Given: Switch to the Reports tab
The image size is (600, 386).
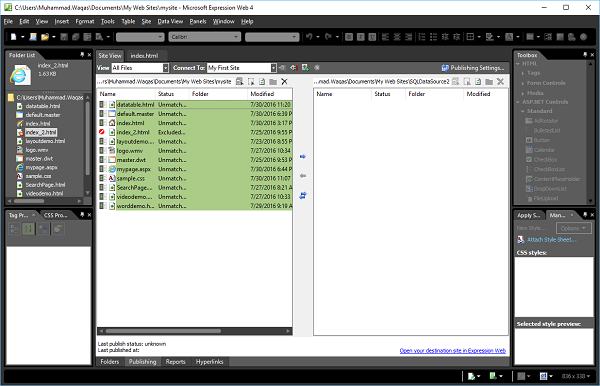Looking at the screenshot, I should pyautogui.click(x=176, y=362).
